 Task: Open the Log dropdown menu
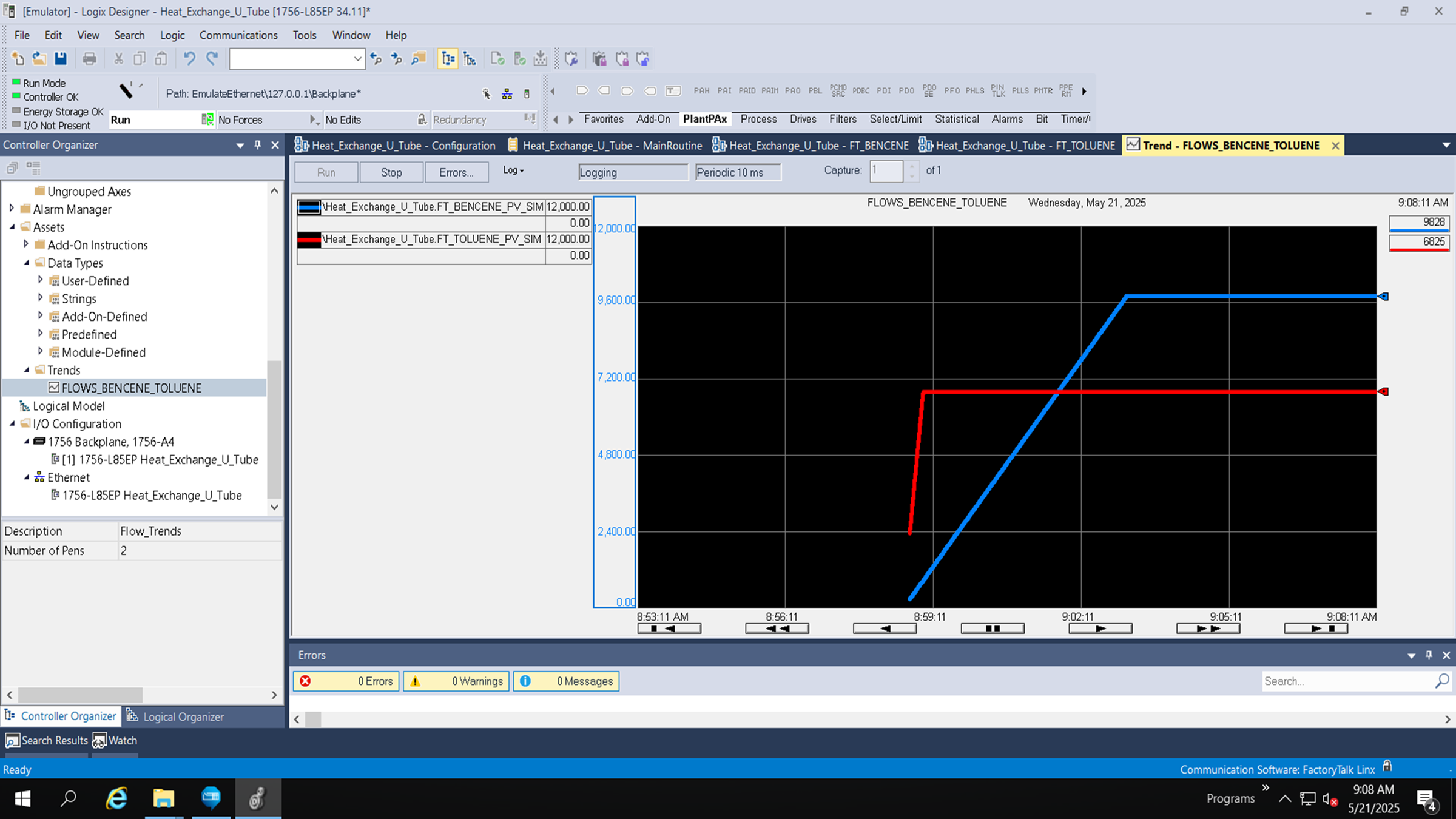513,170
